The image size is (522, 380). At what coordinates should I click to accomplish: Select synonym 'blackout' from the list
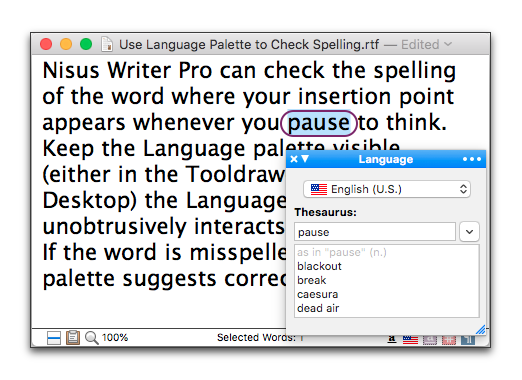click(x=319, y=266)
